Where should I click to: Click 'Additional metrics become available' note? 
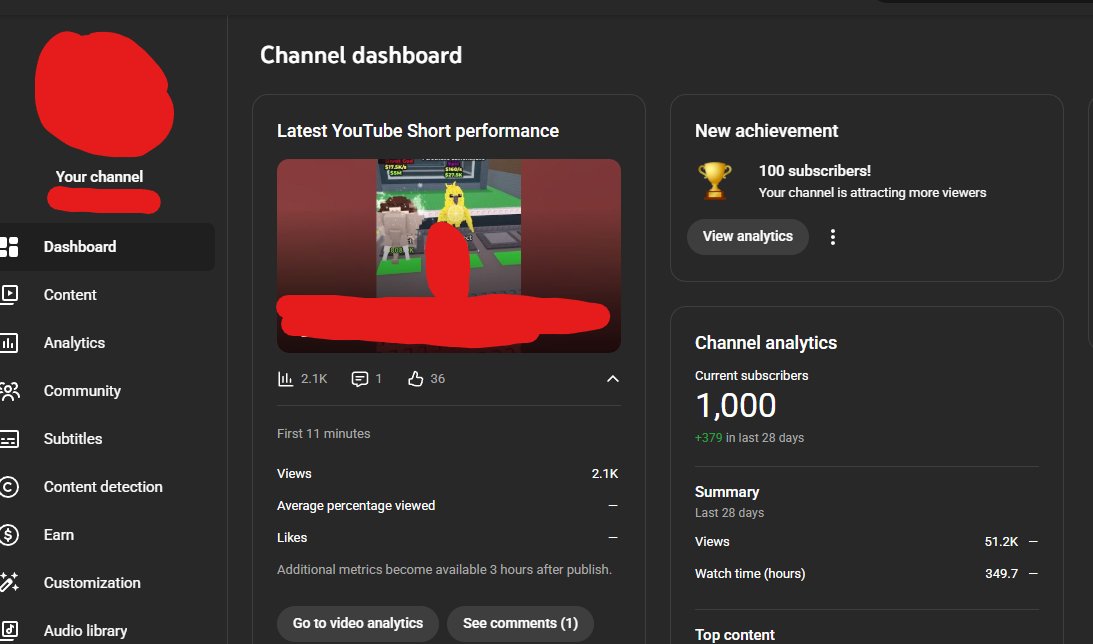tap(445, 569)
